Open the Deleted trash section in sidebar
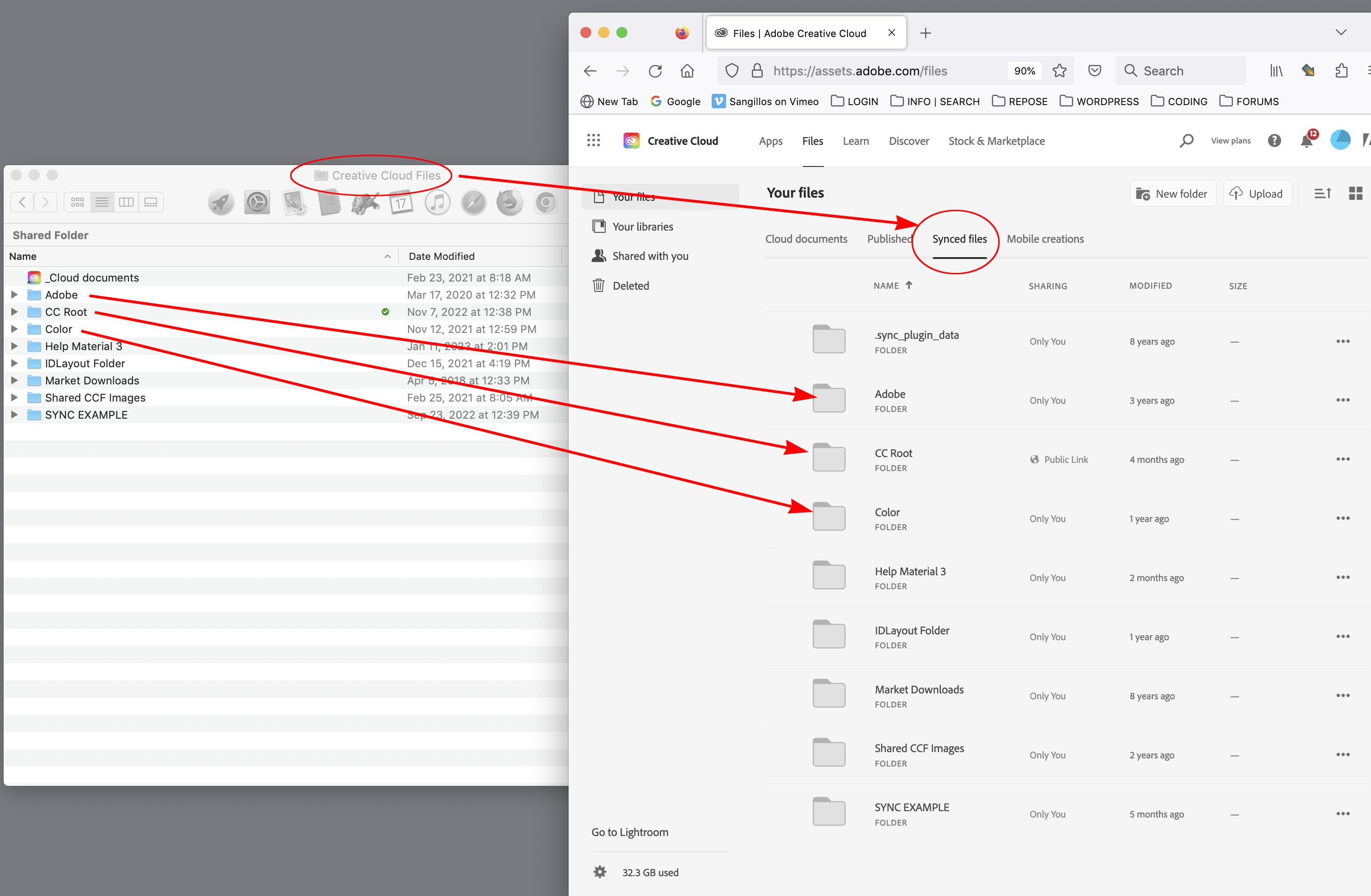 [x=630, y=285]
